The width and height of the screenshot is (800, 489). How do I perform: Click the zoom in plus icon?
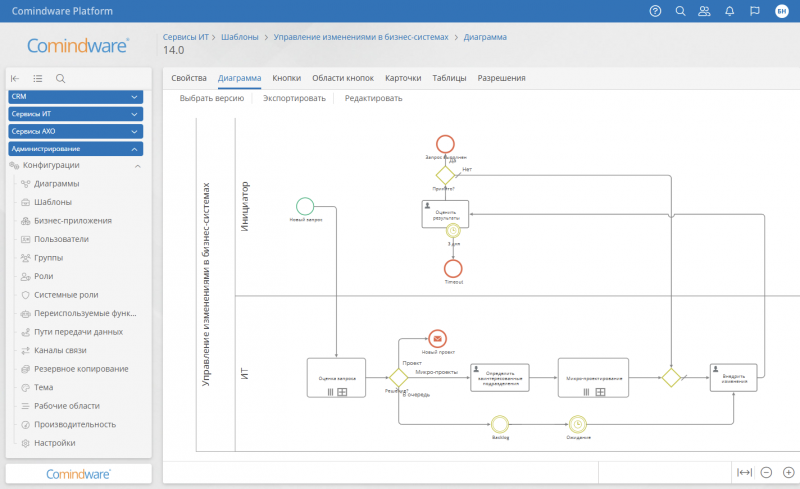tap(789, 472)
